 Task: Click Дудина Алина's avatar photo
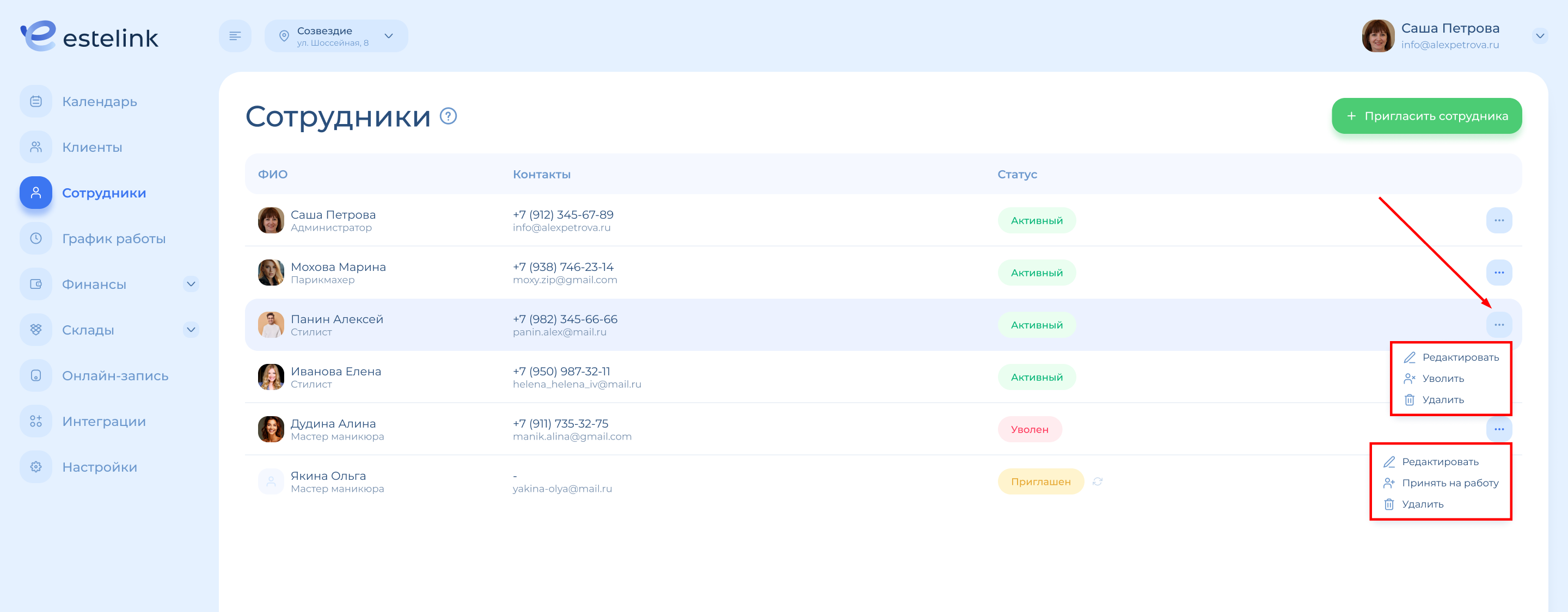click(271, 429)
